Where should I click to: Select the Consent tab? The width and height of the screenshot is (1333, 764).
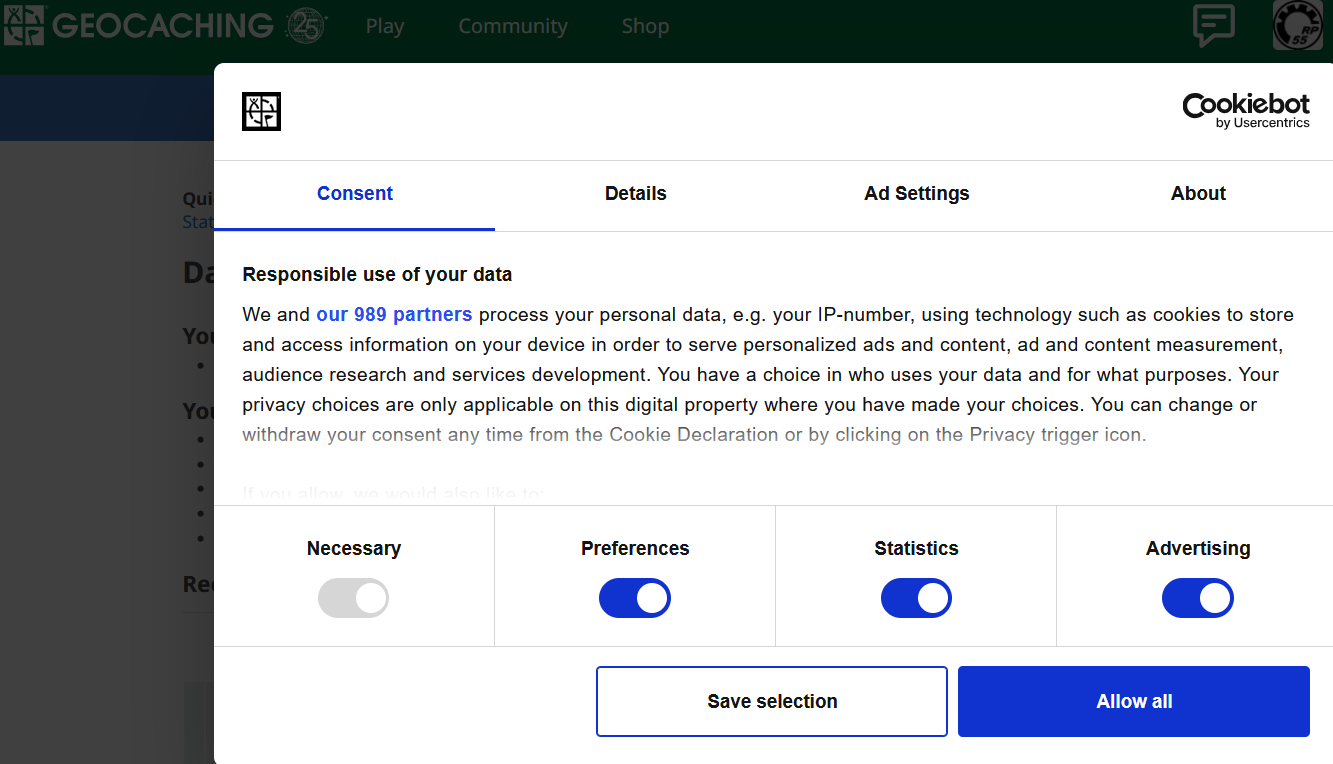pos(354,194)
